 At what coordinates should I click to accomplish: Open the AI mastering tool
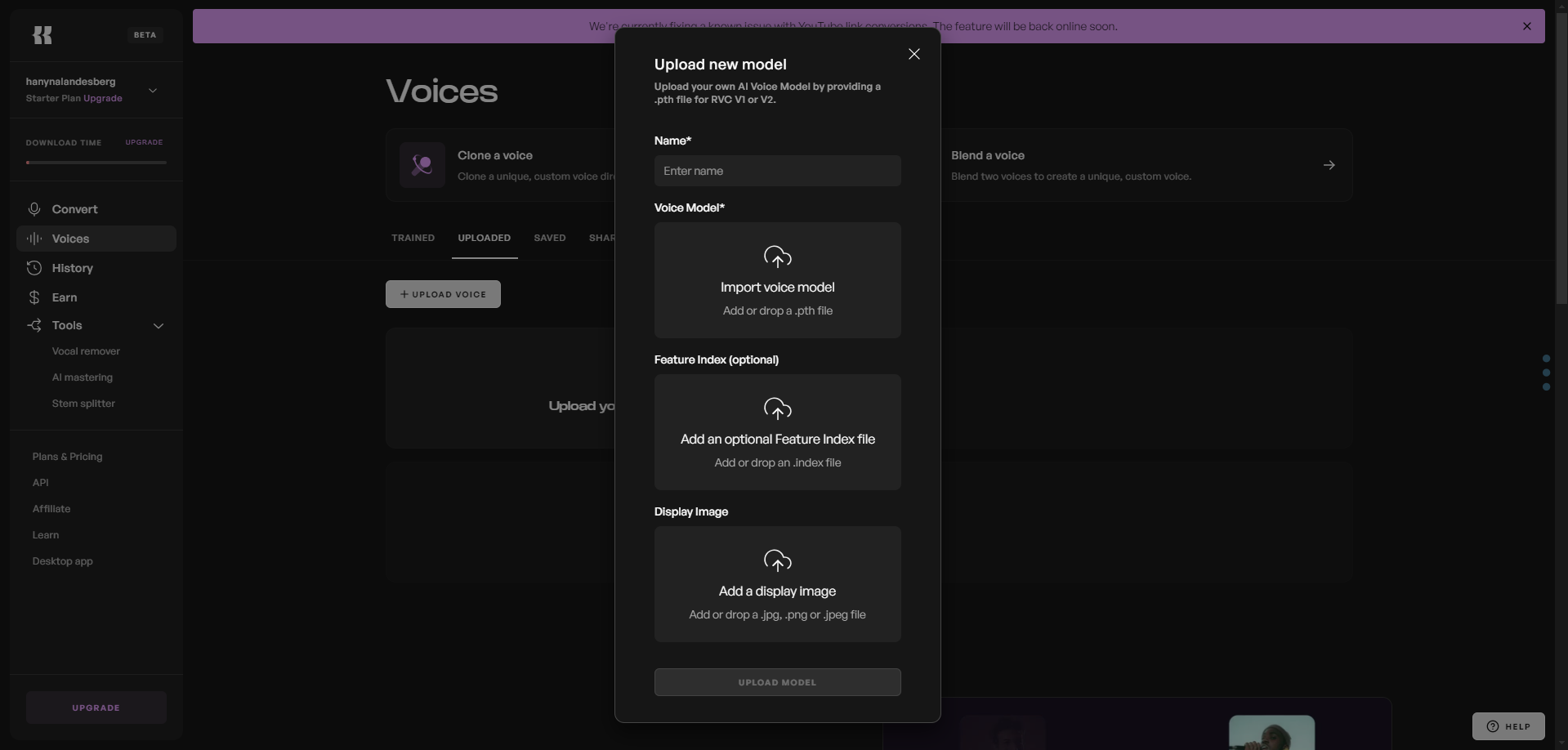(83, 377)
